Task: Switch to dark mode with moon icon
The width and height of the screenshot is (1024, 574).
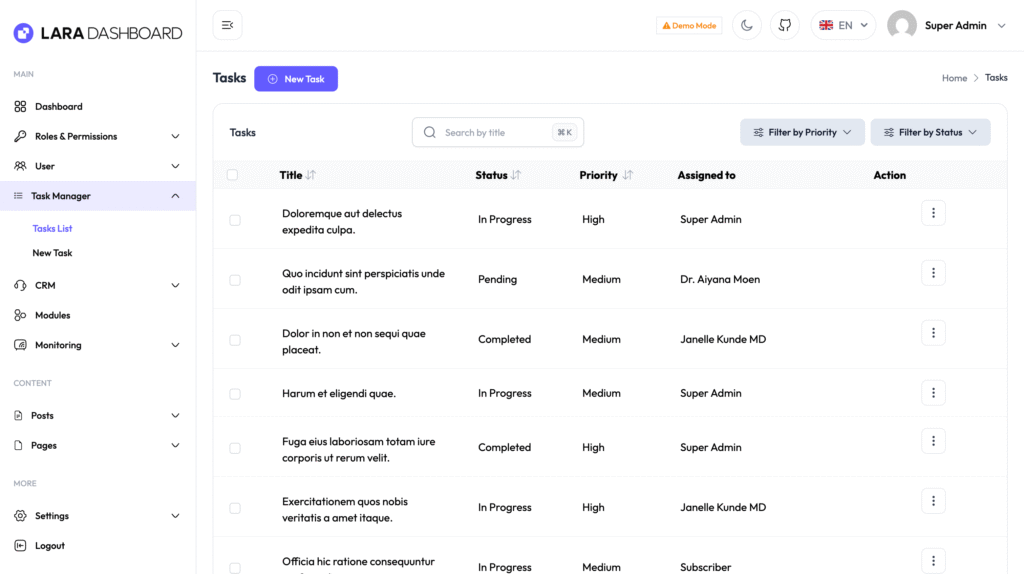Action: pyautogui.click(x=746, y=25)
